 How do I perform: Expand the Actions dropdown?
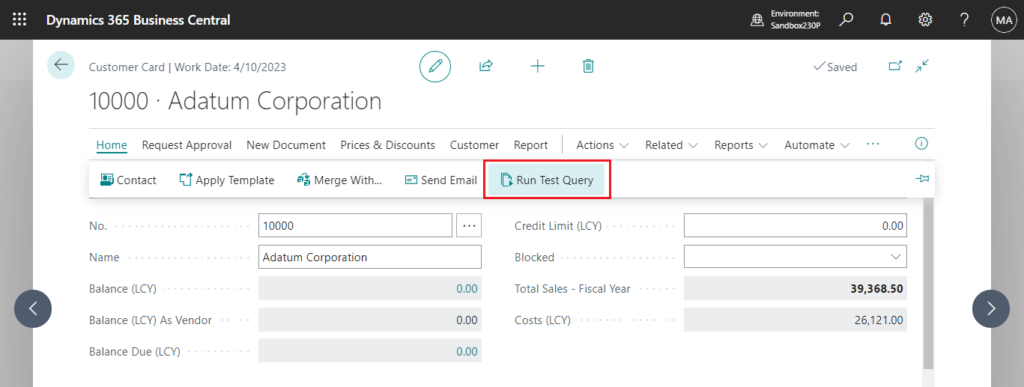click(602, 145)
